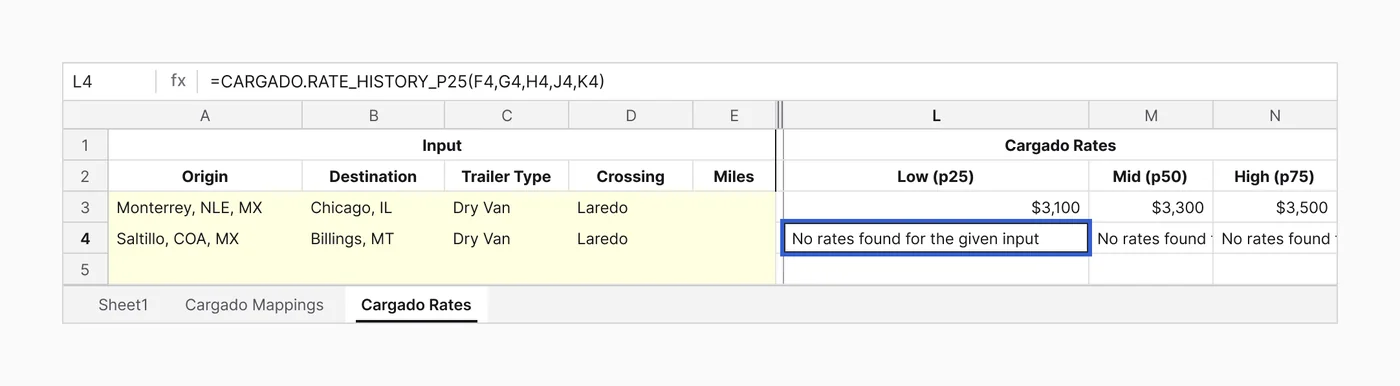Select the Dry Van cell in row 4
Image resolution: width=1400 pixels, height=386 pixels.
tap(506, 239)
